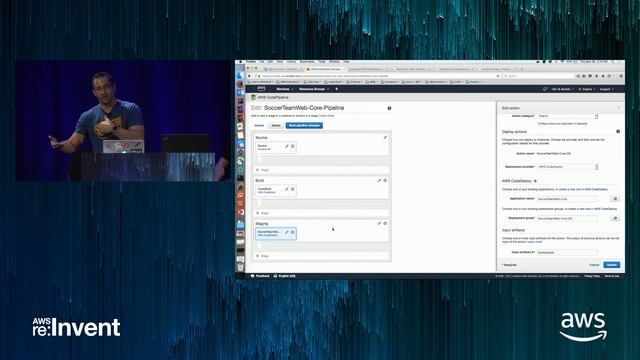
Task: Edit the CodeBuild action card's pencil icon
Action: coord(287,189)
